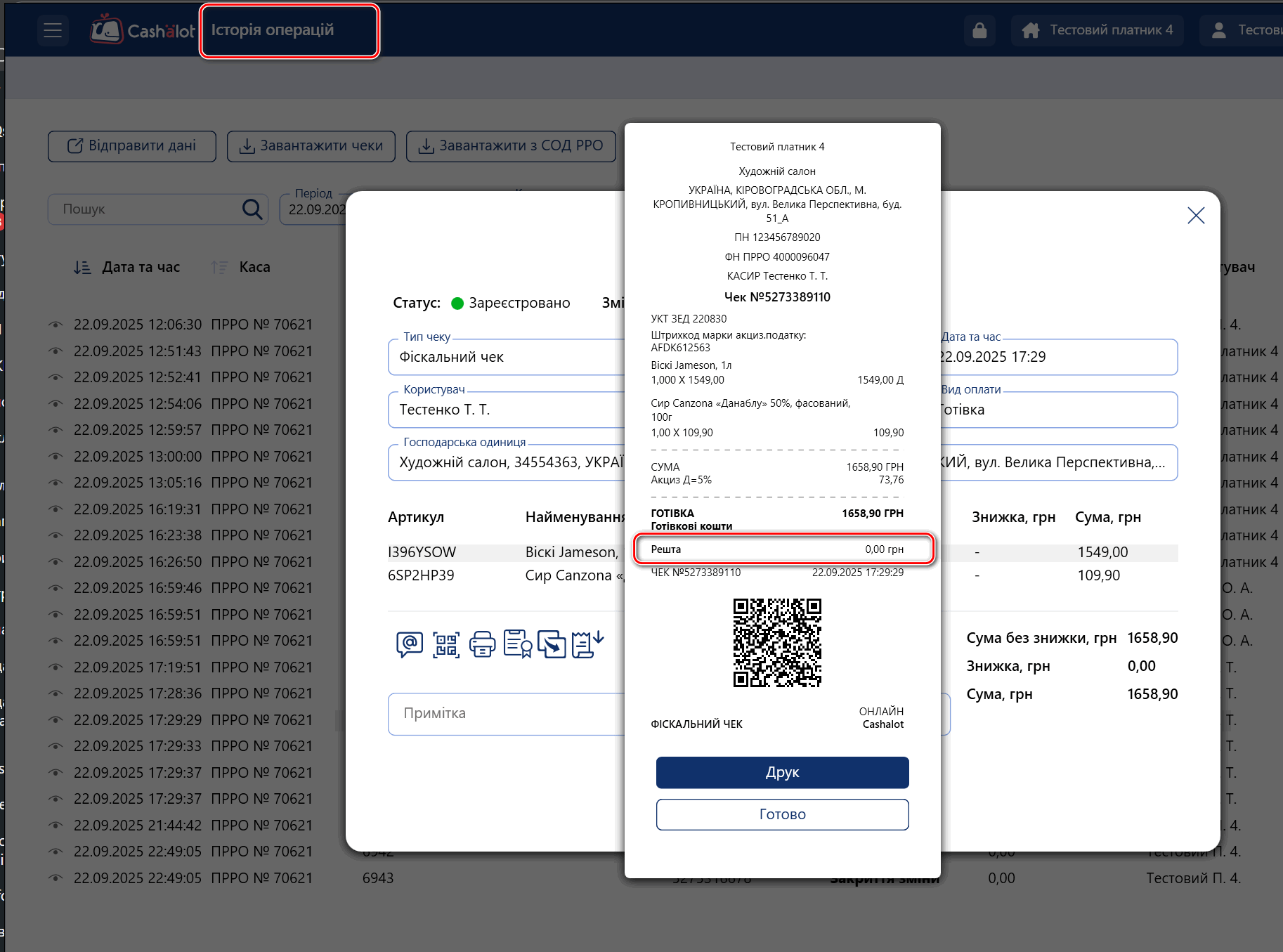Toggle eye icon for 22.09.2025 16:19:31 row
The image size is (1283, 952).
coord(56,509)
